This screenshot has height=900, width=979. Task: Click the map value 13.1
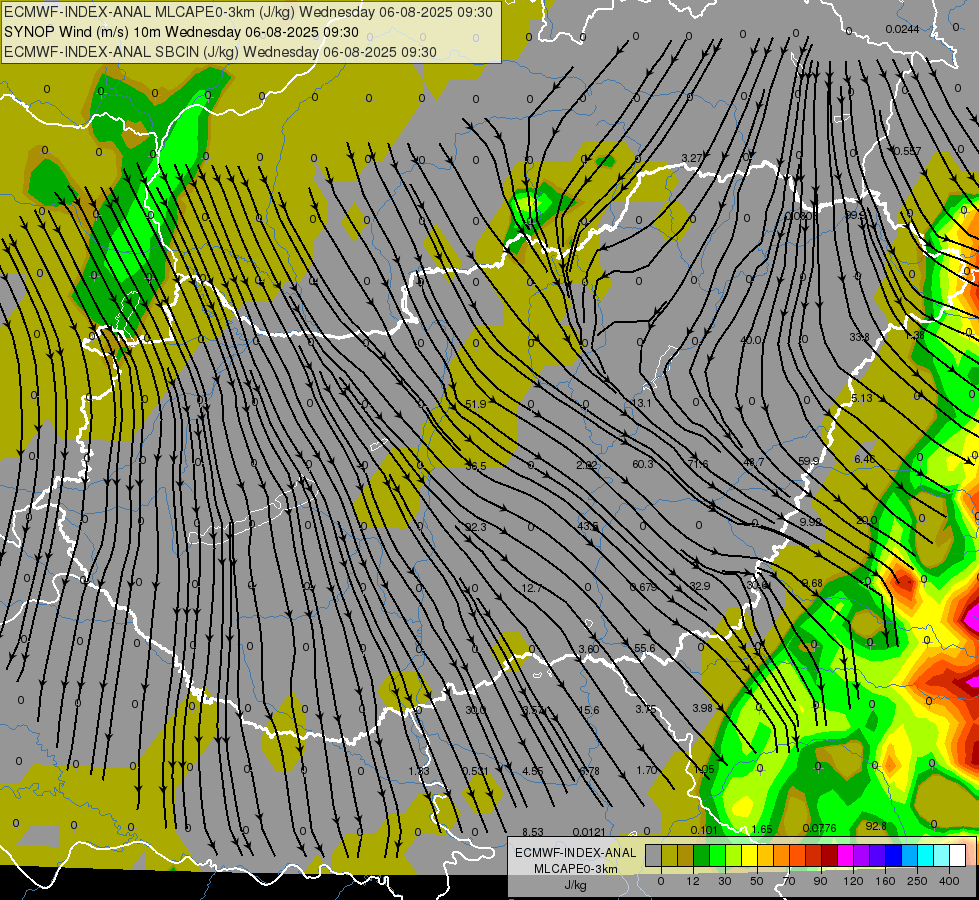642,403
